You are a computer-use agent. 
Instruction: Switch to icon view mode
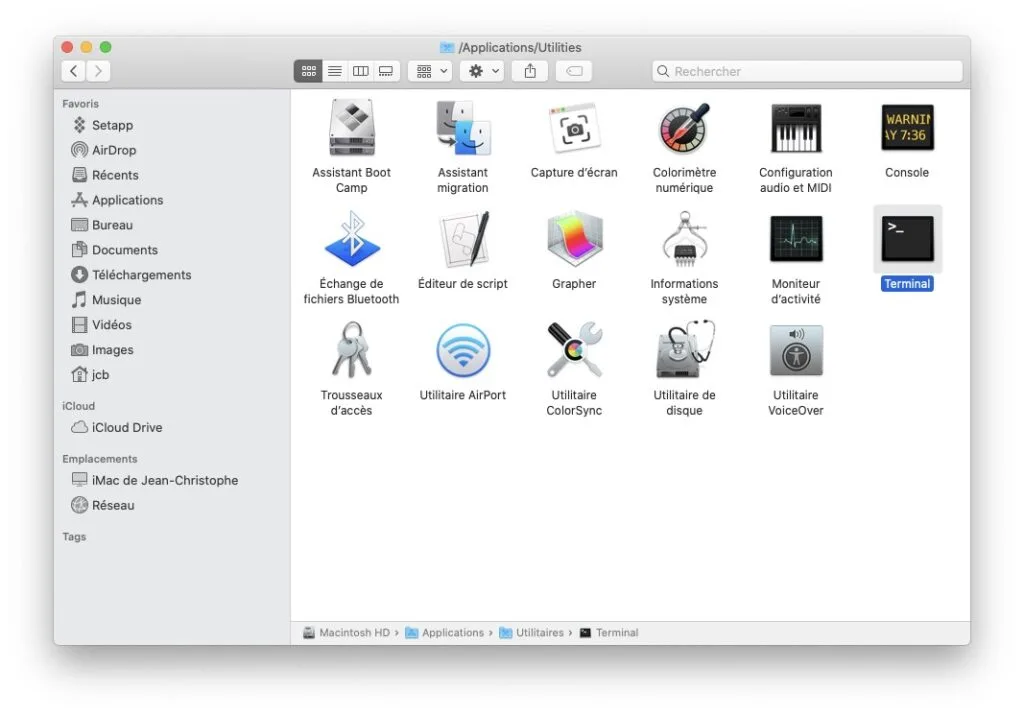(308, 71)
